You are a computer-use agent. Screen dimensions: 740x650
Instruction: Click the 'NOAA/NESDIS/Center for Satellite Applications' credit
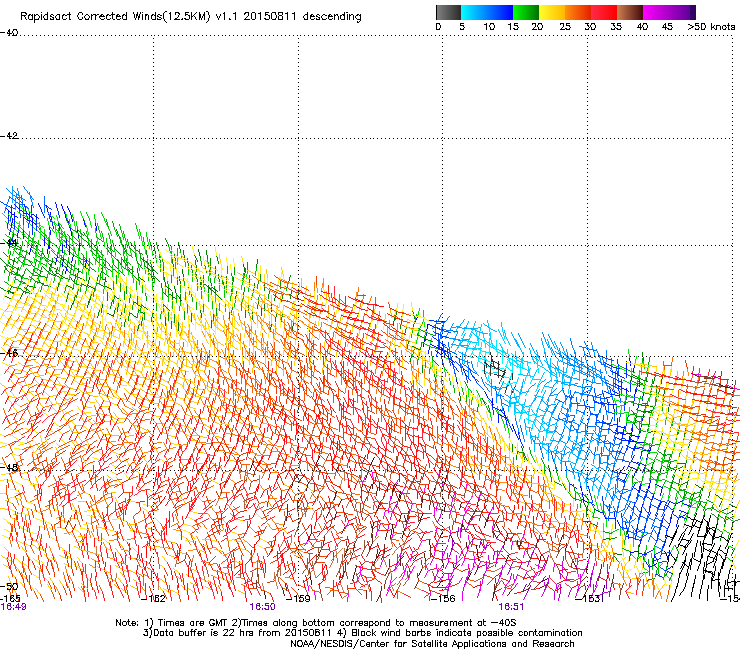(x=399, y=644)
